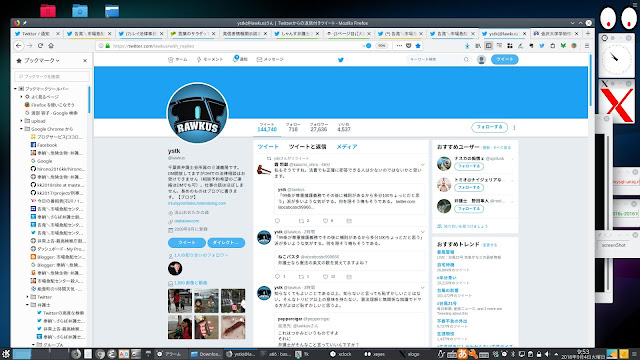Screen dimensions: 640x360
Task: Open the 1,890 photos and videos link
Action: pyautogui.click(x=191, y=283)
